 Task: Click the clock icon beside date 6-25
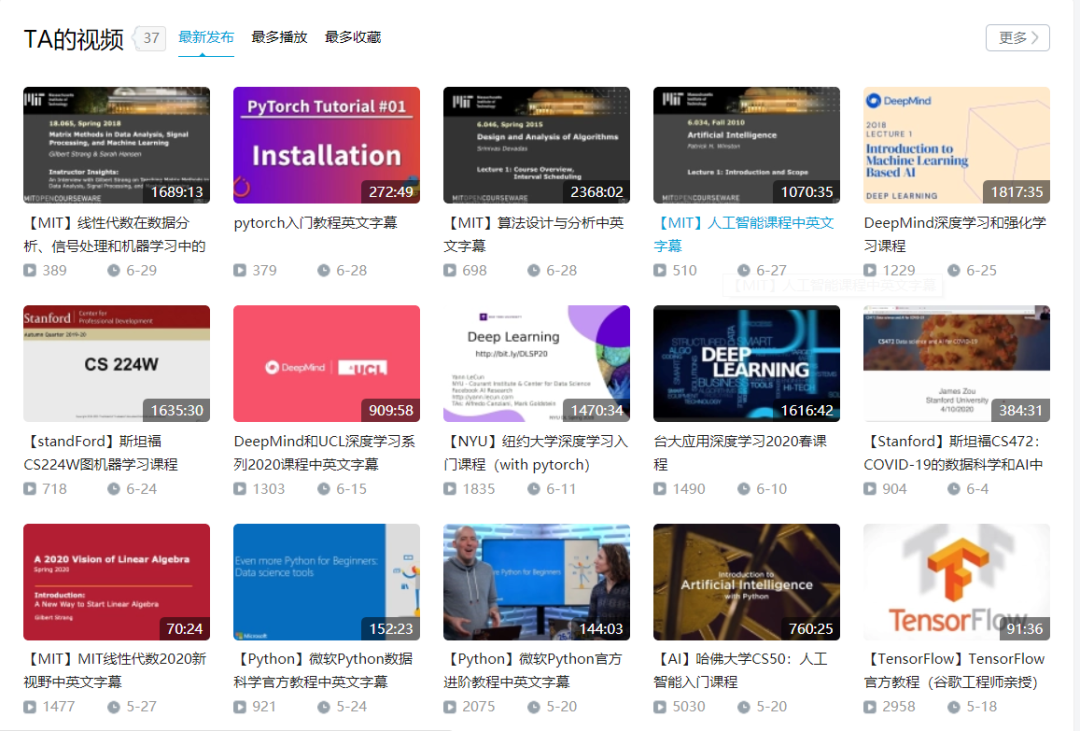click(x=954, y=270)
